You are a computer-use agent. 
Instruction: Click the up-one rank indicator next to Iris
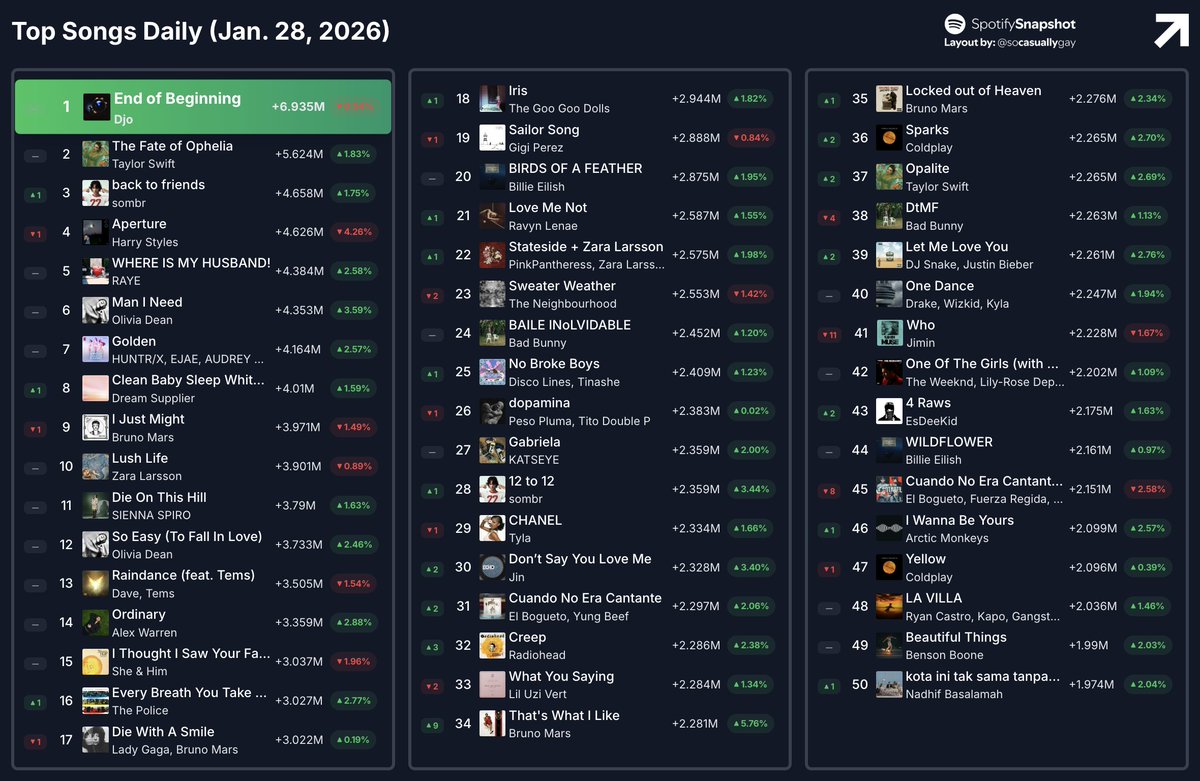point(432,99)
